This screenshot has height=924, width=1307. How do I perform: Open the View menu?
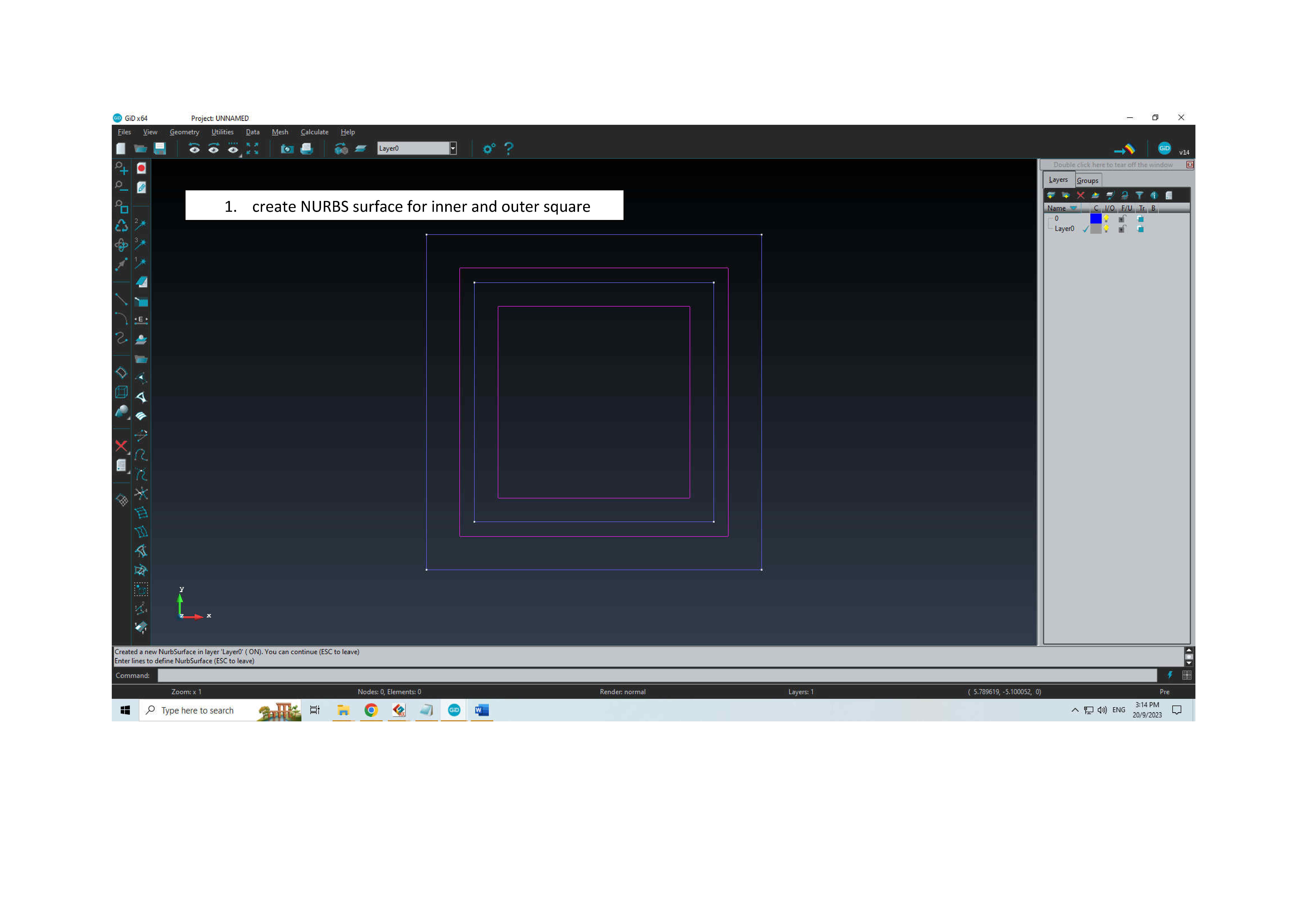click(150, 132)
